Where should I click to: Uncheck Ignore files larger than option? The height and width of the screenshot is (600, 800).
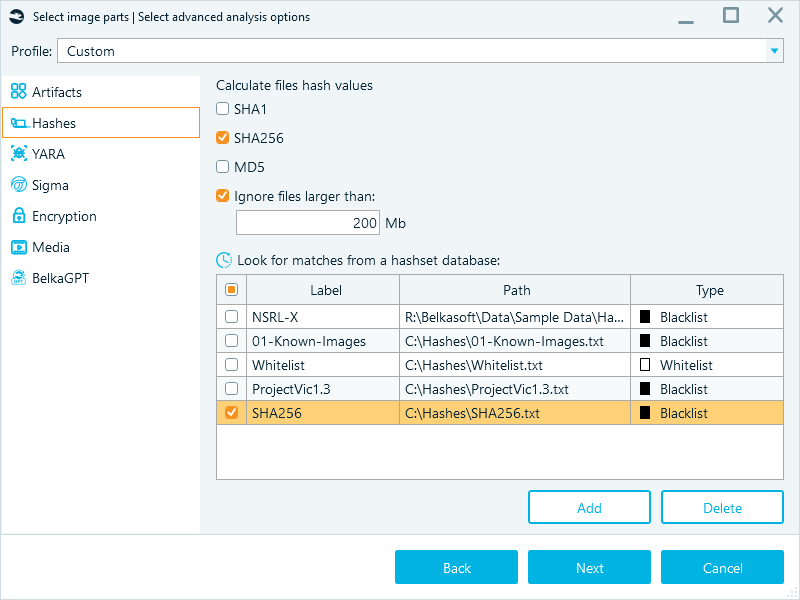coord(221,196)
